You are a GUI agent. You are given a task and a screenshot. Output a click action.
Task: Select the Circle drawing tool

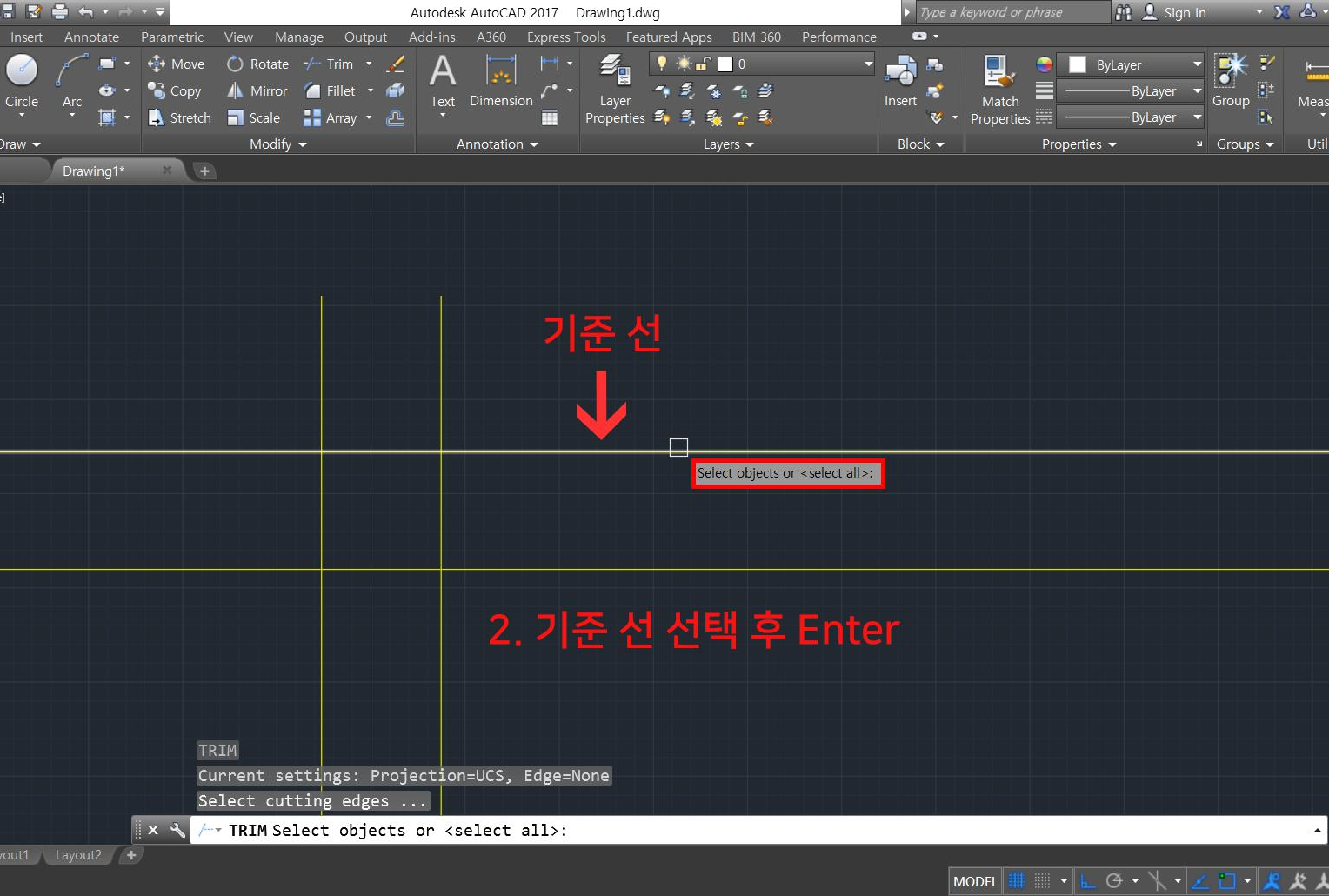(22, 81)
